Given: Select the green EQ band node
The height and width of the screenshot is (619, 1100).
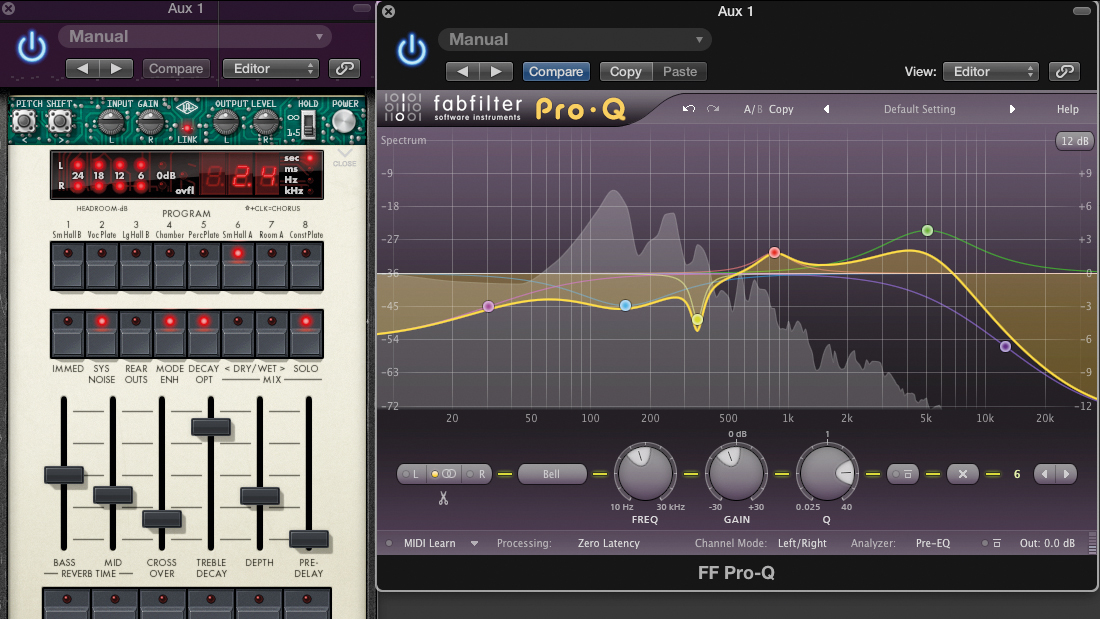Looking at the screenshot, I should (x=927, y=230).
